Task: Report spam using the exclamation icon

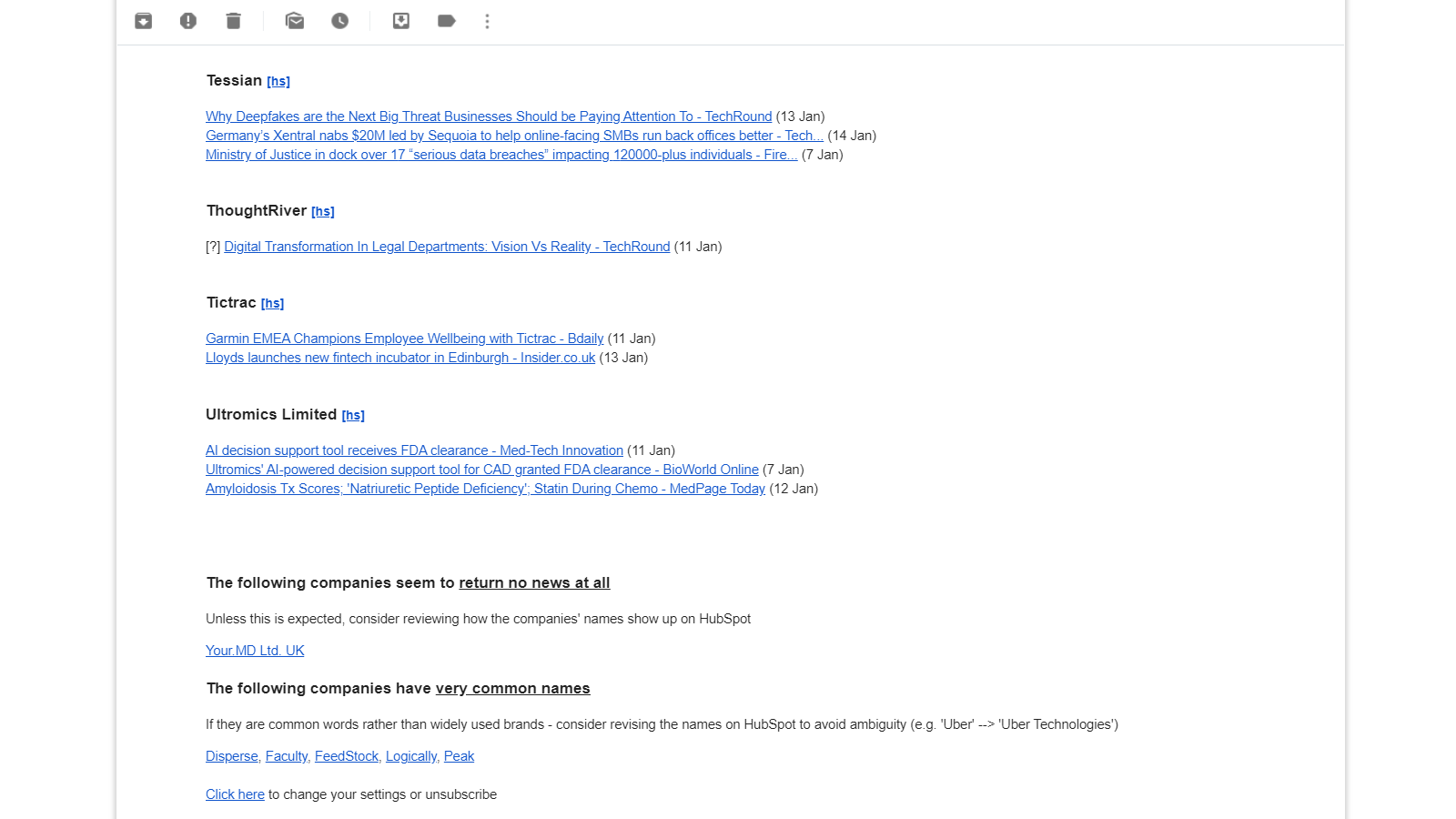Action: tap(188, 21)
